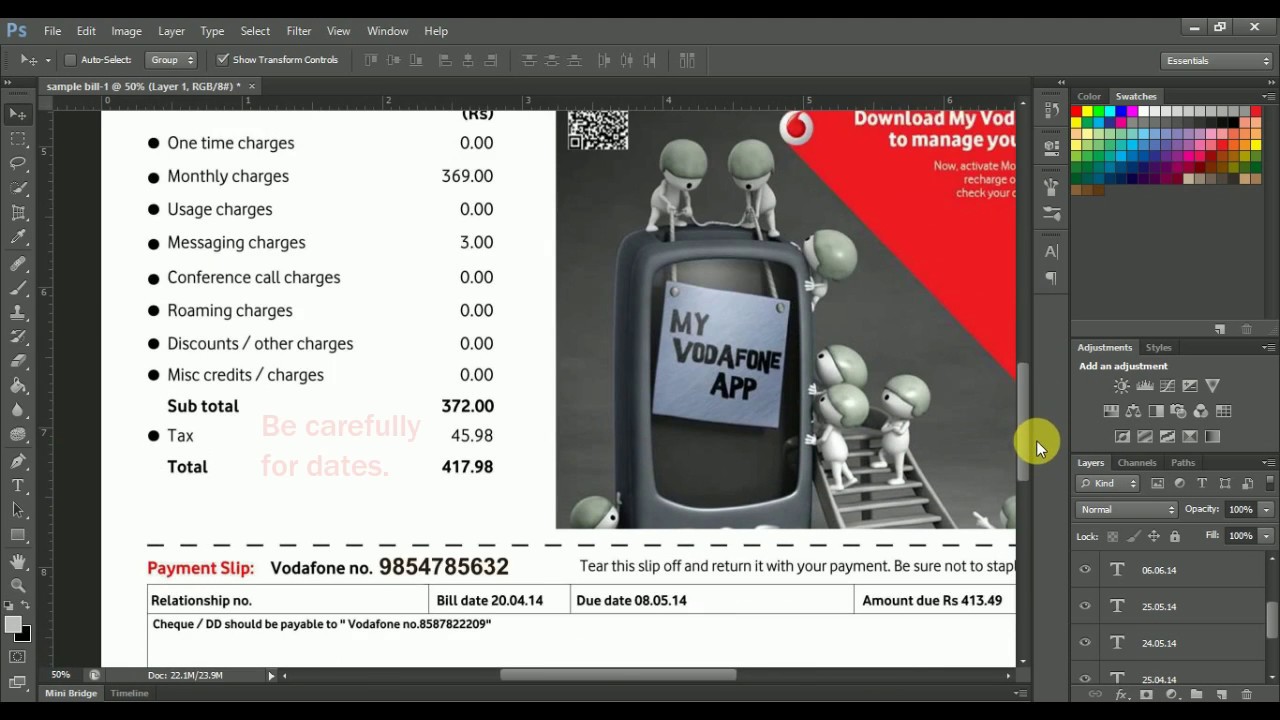
Task: Open the Essentials workspace dropdown
Action: (x=1217, y=61)
